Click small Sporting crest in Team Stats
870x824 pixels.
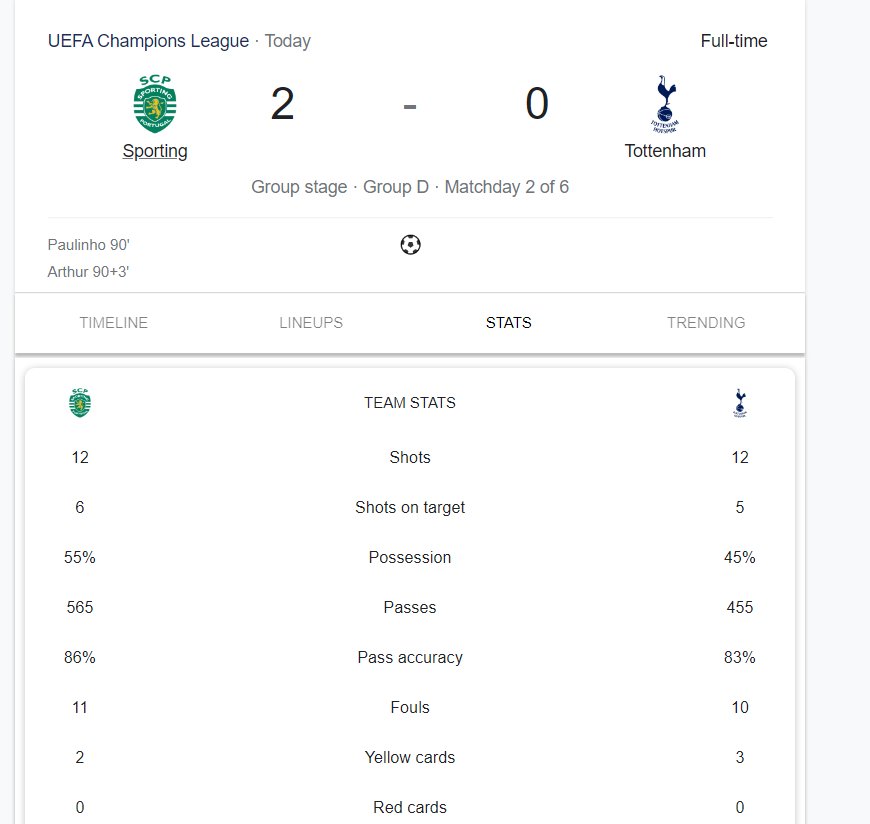pos(80,402)
